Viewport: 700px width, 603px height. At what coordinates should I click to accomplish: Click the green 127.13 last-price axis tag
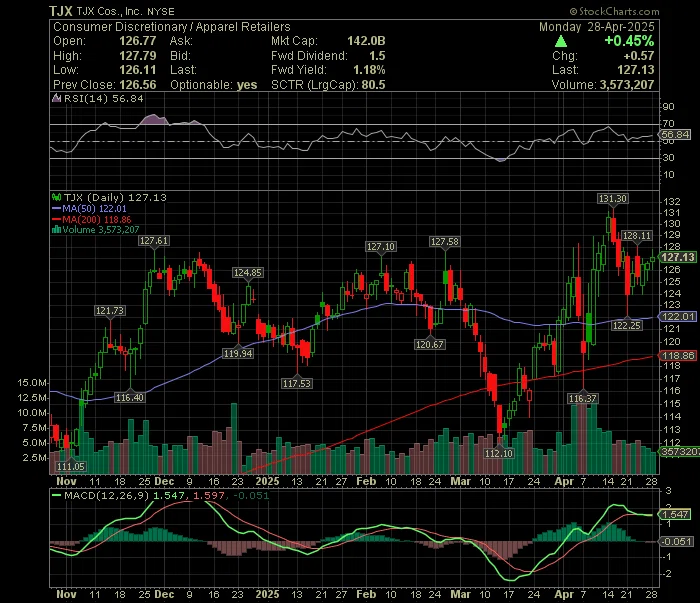pos(677,258)
